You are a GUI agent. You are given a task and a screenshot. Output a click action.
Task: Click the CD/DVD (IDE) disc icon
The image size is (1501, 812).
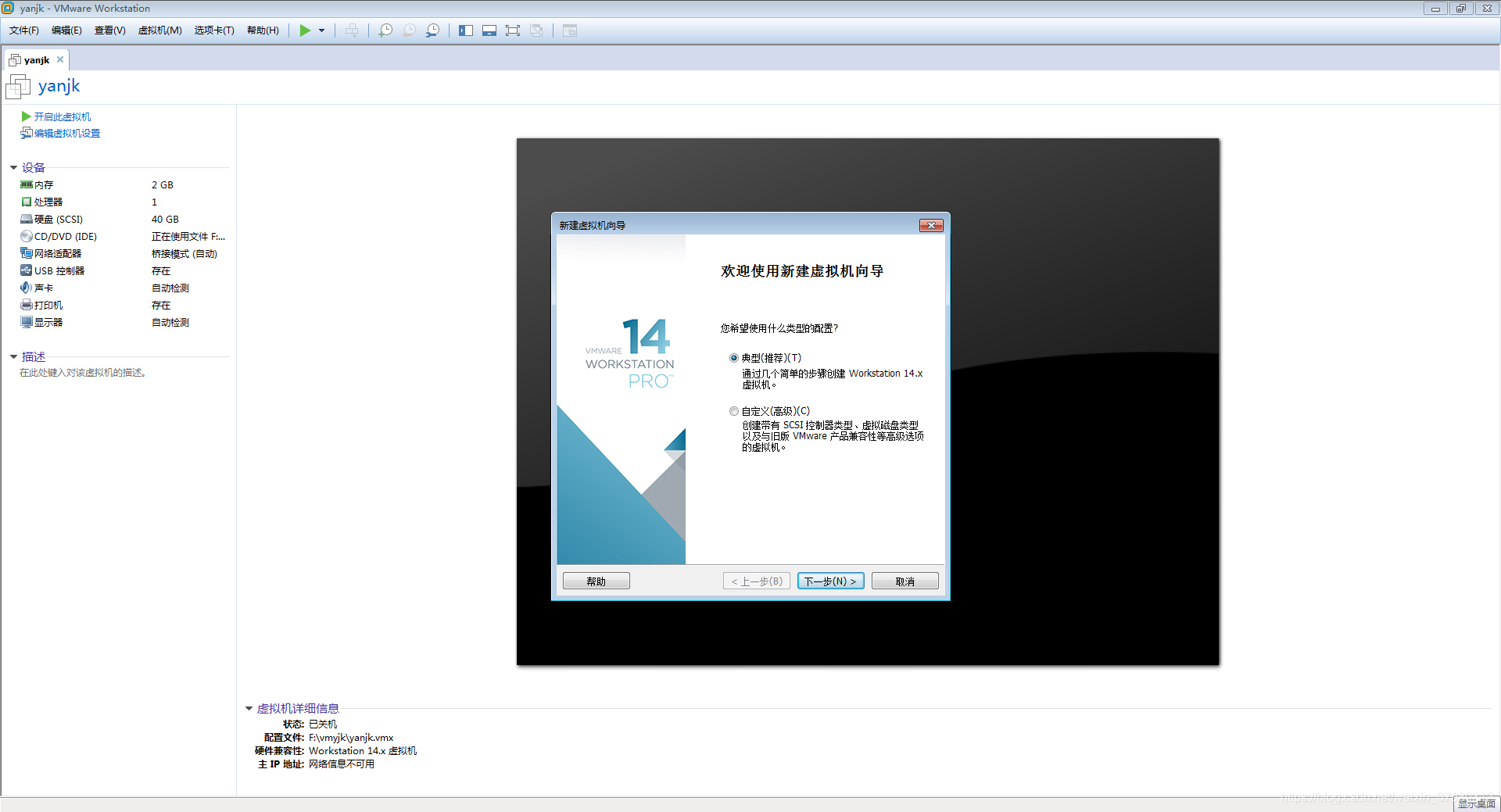[x=27, y=237]
